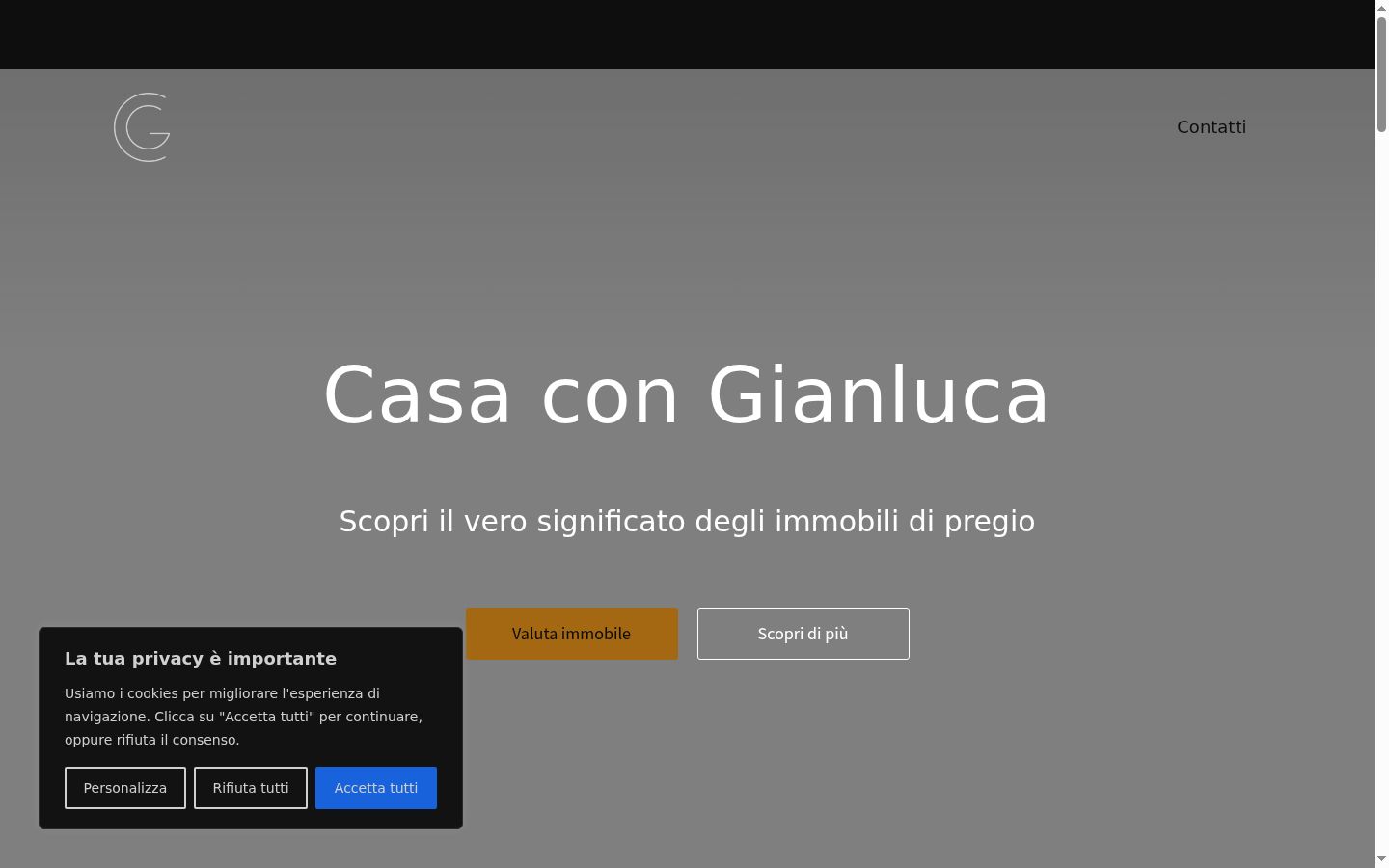Click the circular G logo

(x=142, y=127)
